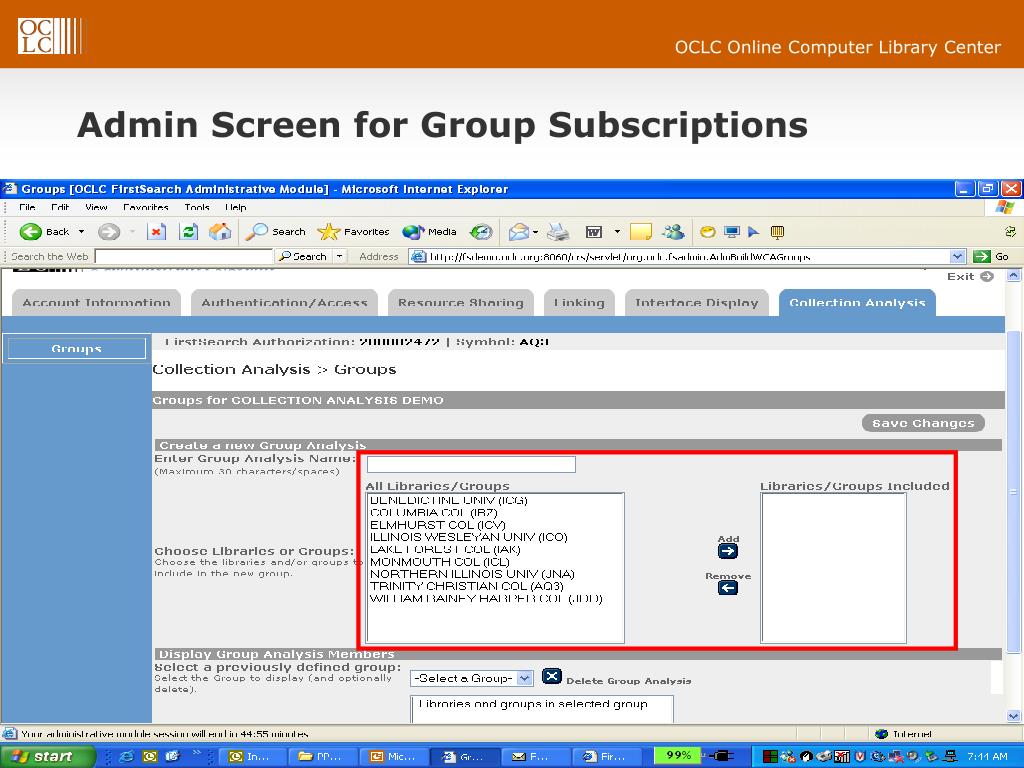Click the Mail envelope icon
Viewport: 1024px width, 768px height.
(x=519, y=231)
